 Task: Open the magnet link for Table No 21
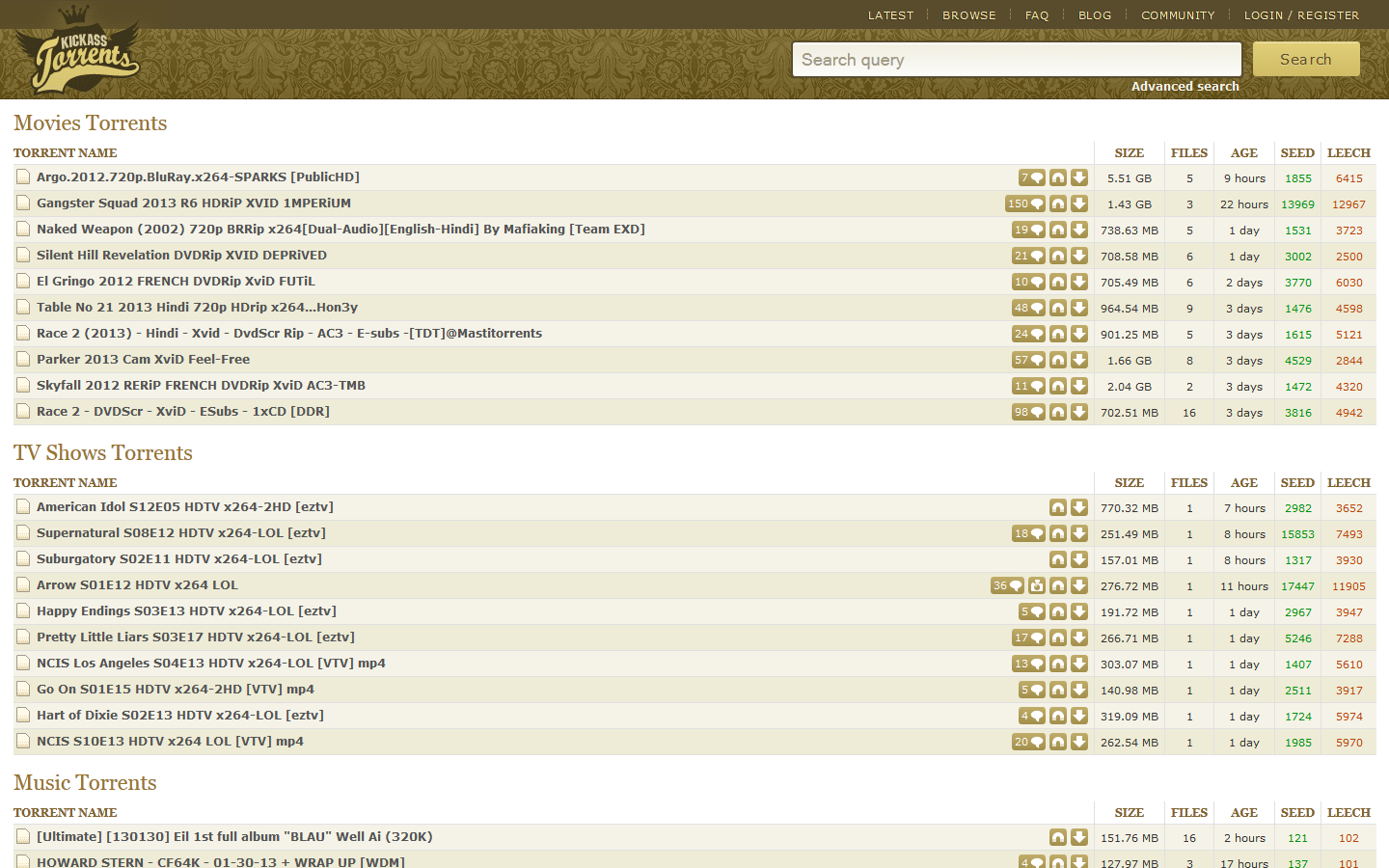pyautogui.click(x=1058, y=308)
